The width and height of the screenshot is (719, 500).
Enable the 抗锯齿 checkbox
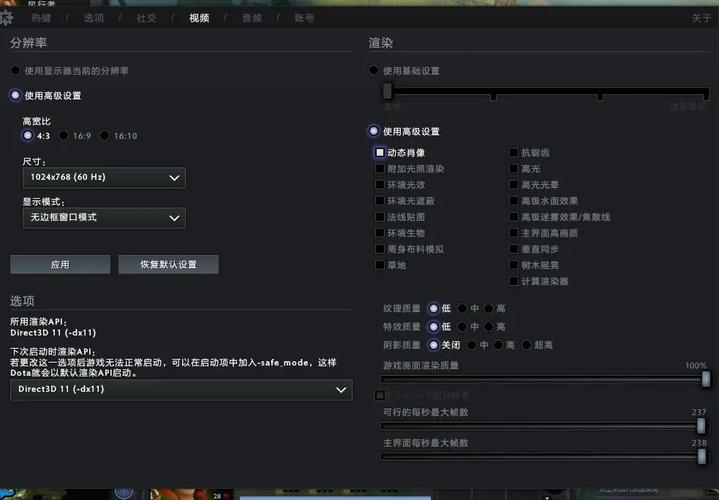(x=514, y=152)
